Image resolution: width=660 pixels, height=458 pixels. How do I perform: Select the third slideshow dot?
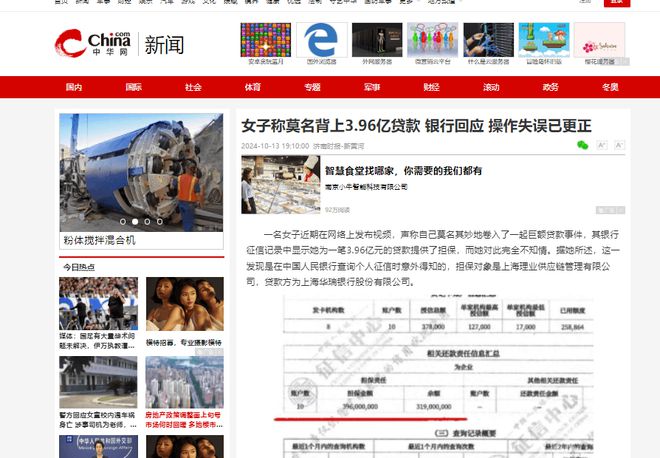[x=147, y=221]
